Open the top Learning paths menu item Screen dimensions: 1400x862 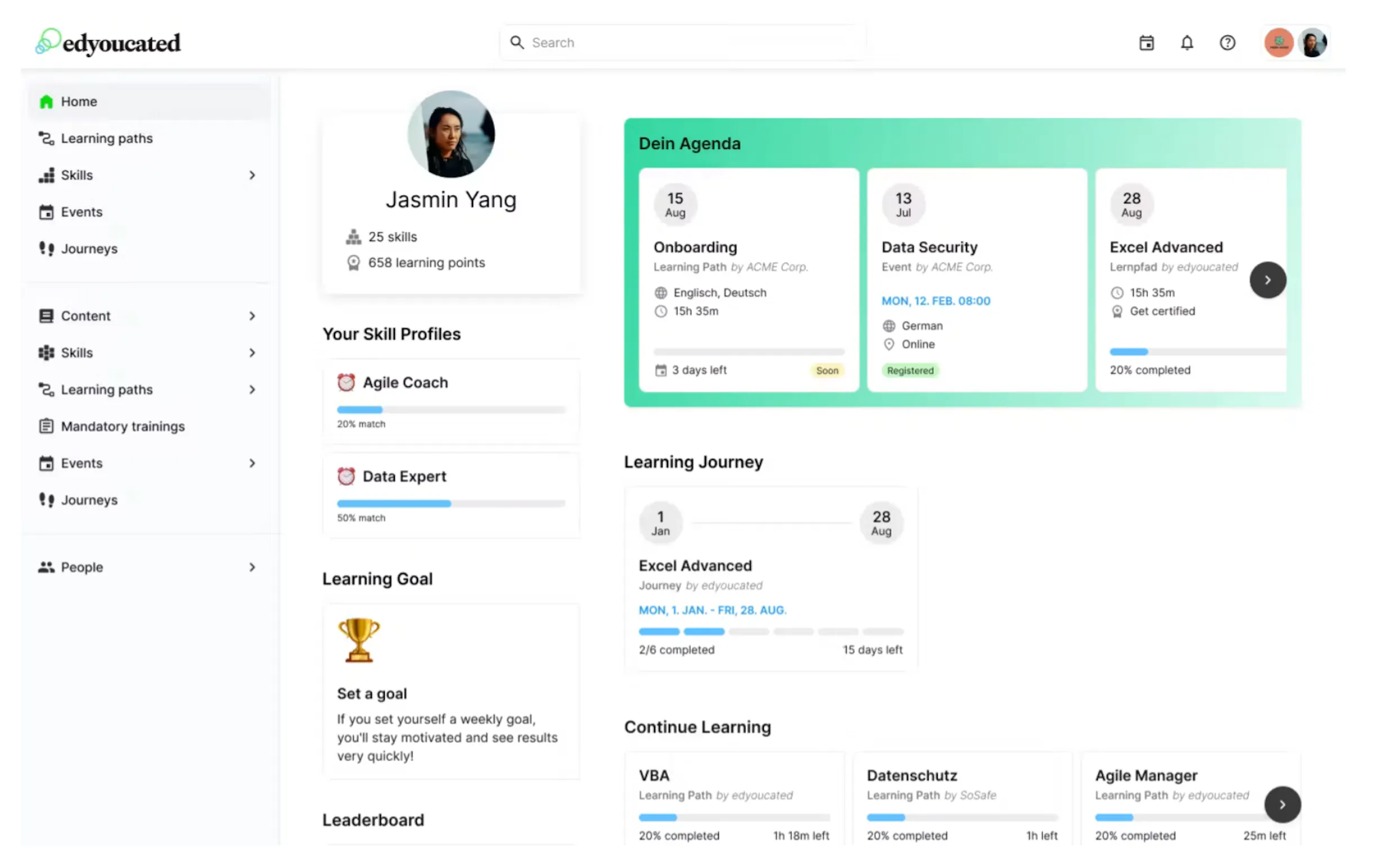point(150,138)
